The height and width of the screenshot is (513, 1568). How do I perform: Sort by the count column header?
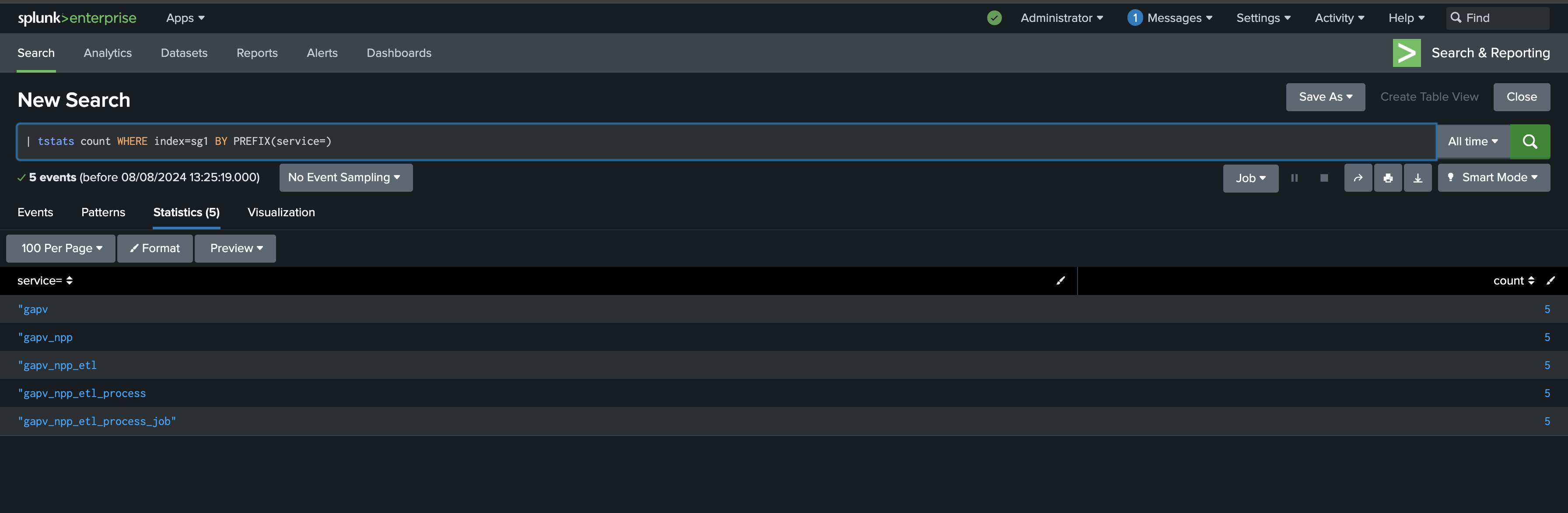point(1513,281)
